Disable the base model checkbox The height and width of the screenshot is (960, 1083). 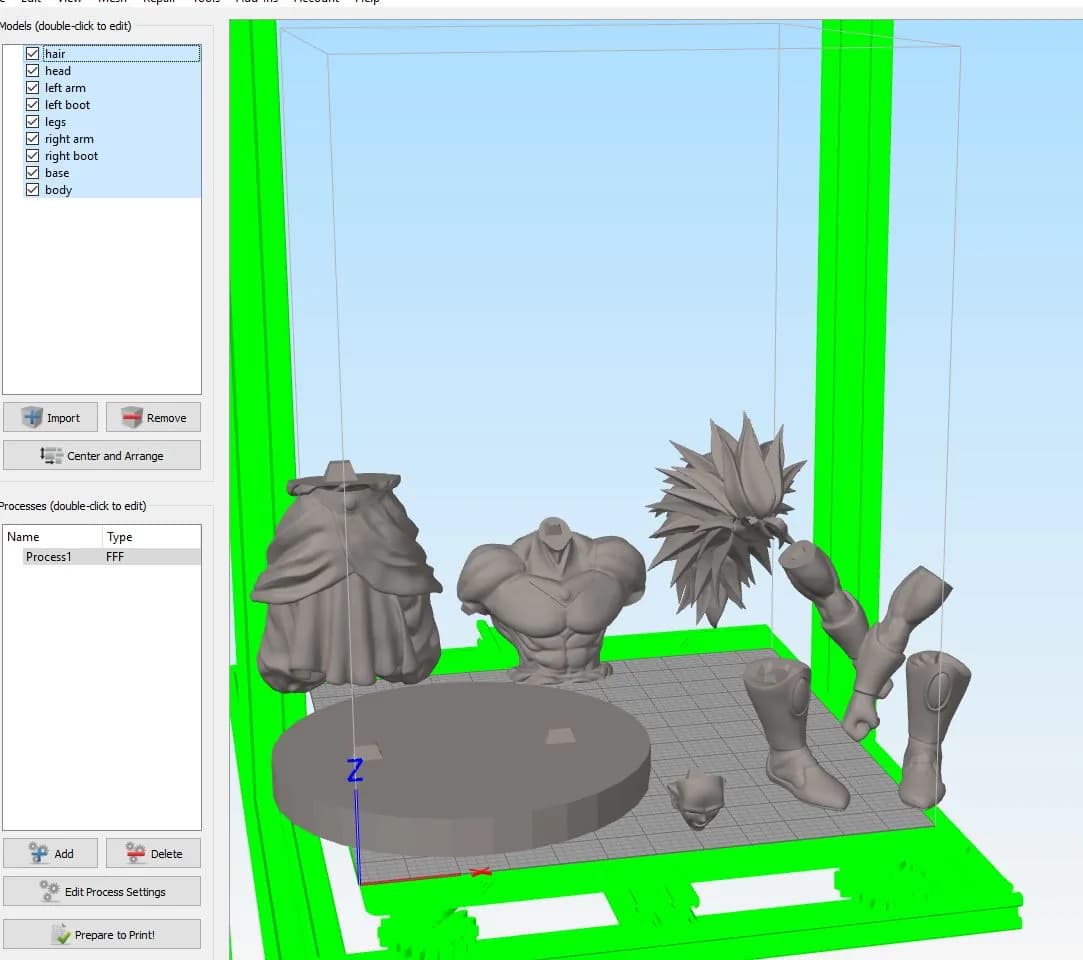tap(32, 172)
